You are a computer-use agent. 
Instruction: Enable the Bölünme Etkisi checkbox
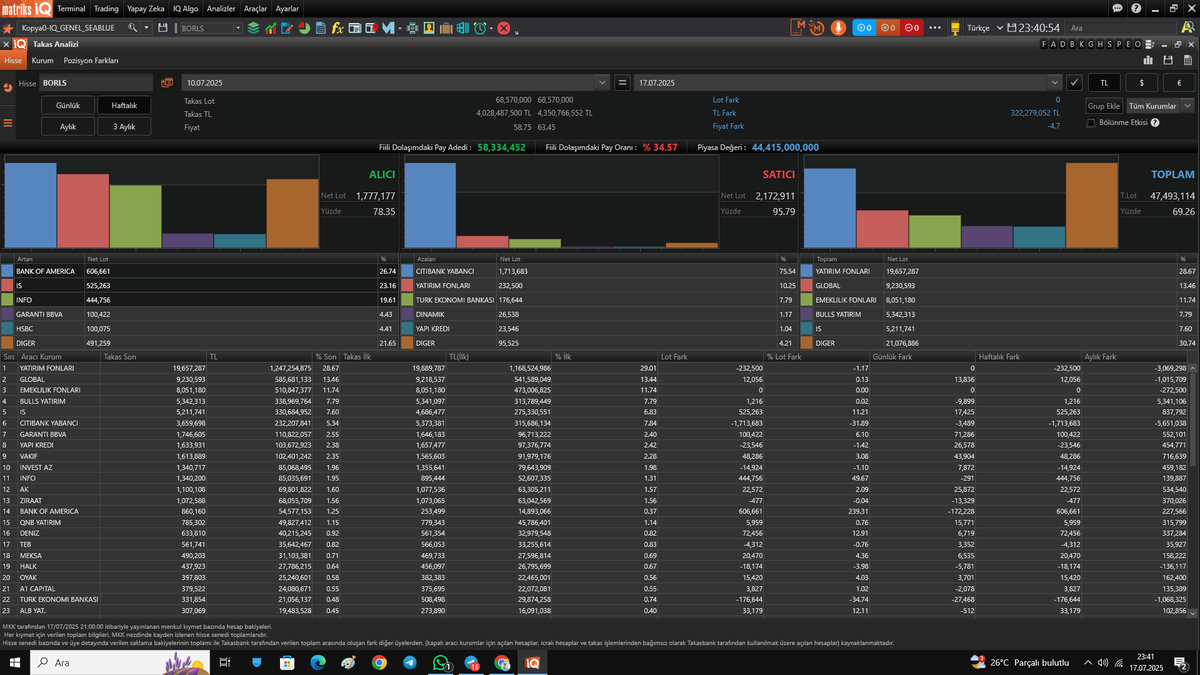[x=1091, y=123]
